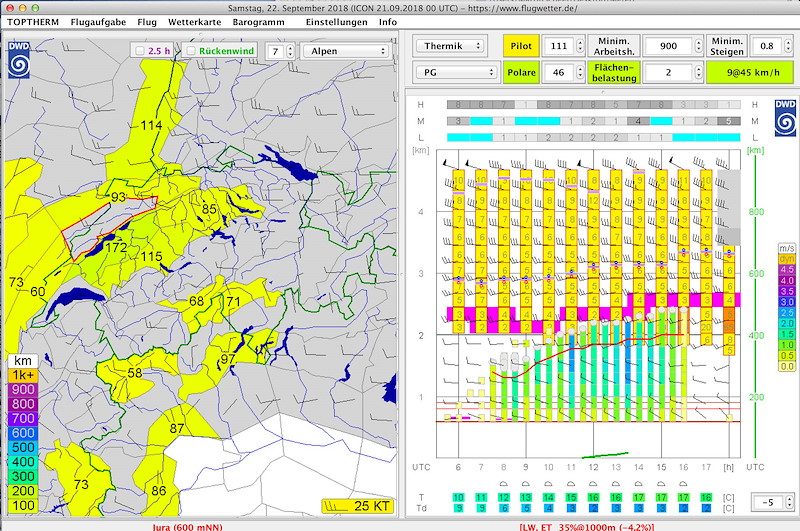Adjust the stepper next to value 7

tap(290, 51)
